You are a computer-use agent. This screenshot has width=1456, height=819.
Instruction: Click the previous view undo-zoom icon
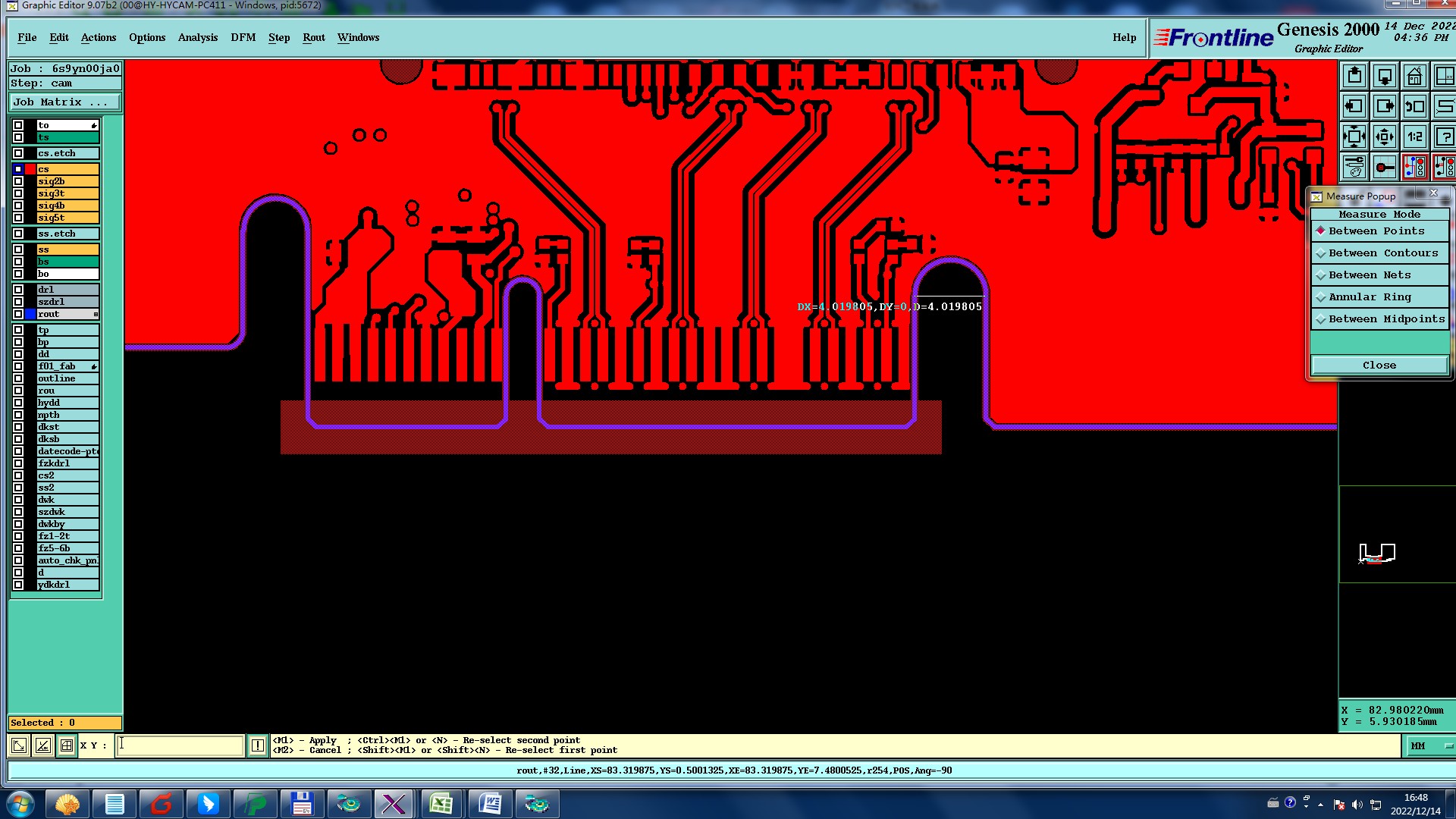[x=1414, y=107]
